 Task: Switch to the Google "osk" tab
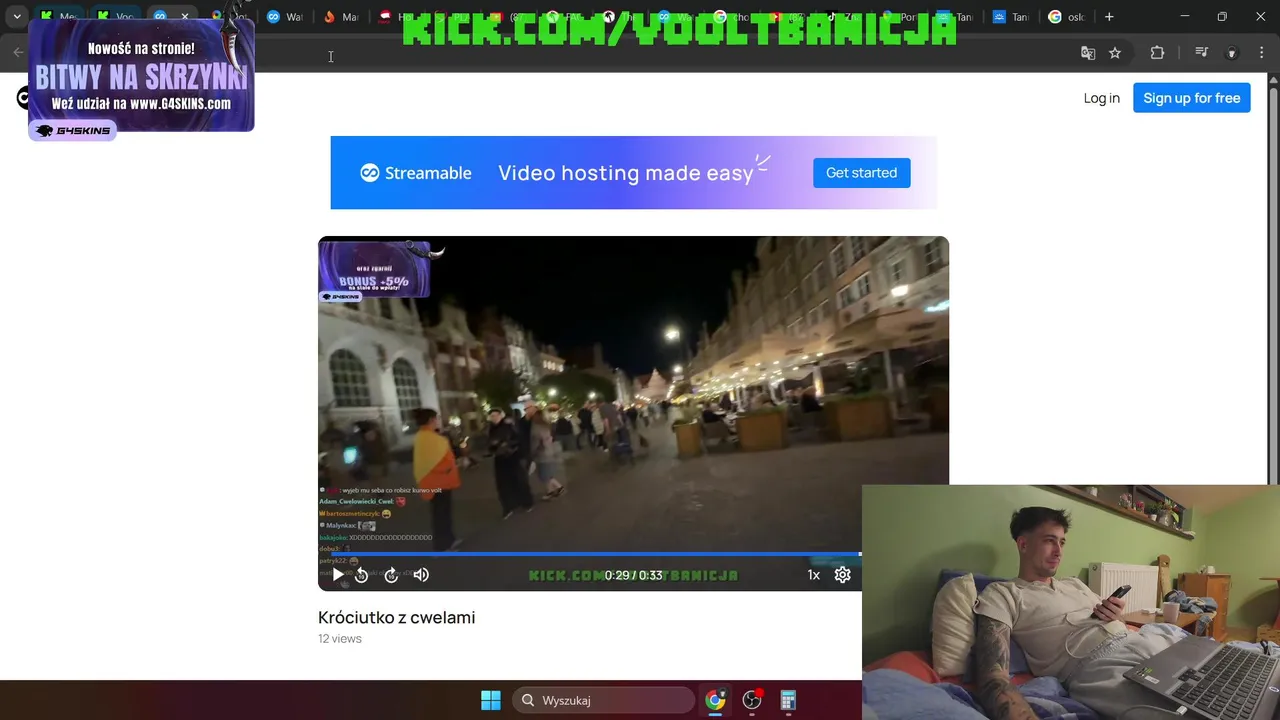[x=1066, y=17]
